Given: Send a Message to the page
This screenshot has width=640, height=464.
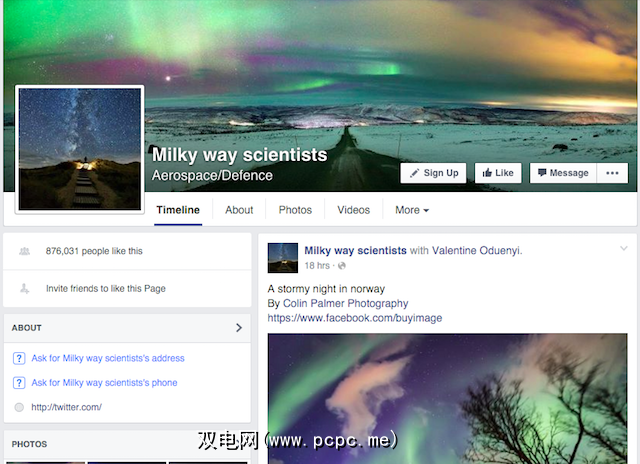Looking at the screenshot, I should [x=563, y=173].
